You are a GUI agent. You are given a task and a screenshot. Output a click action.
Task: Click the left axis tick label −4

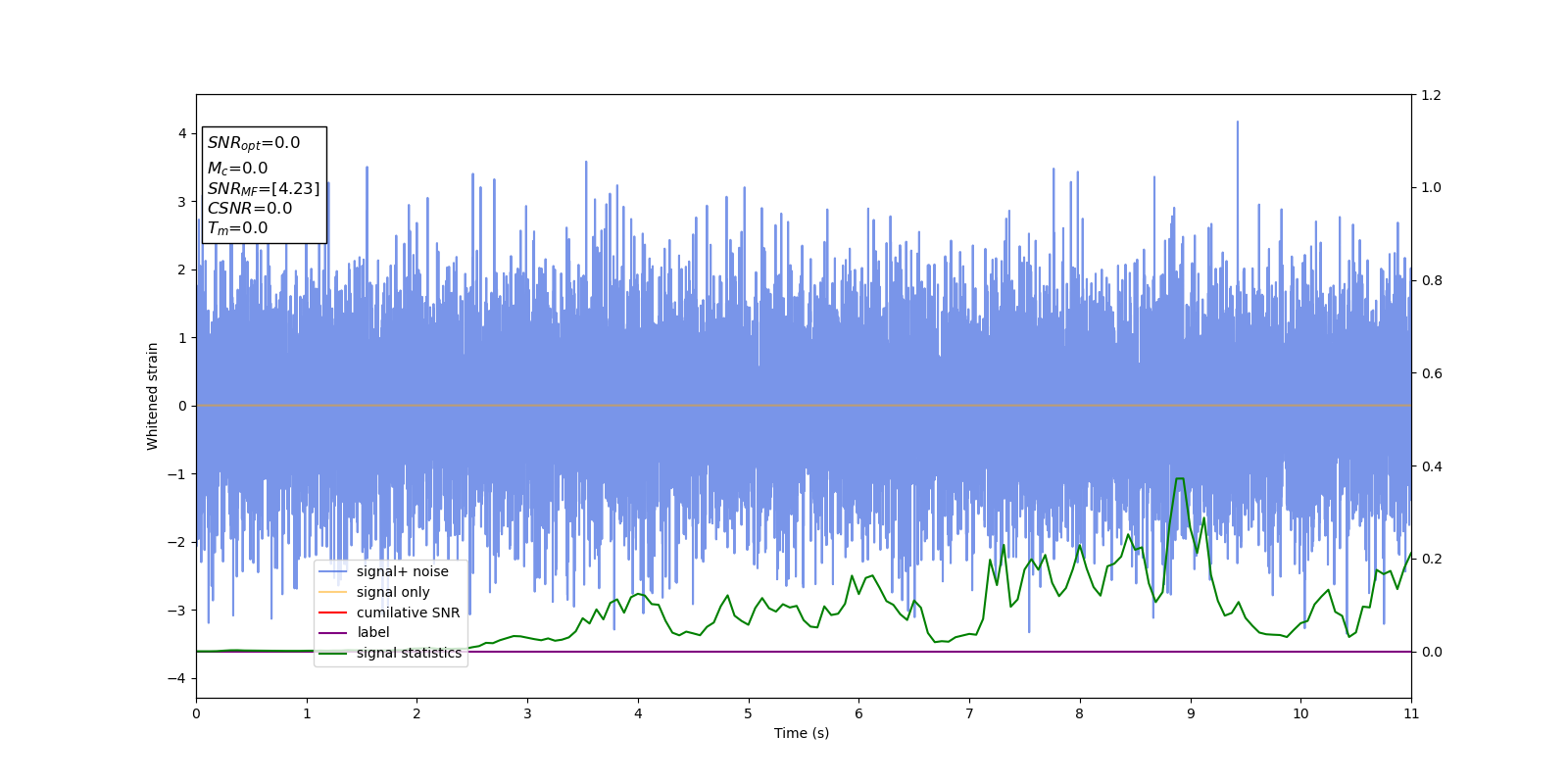click(176, 678)
